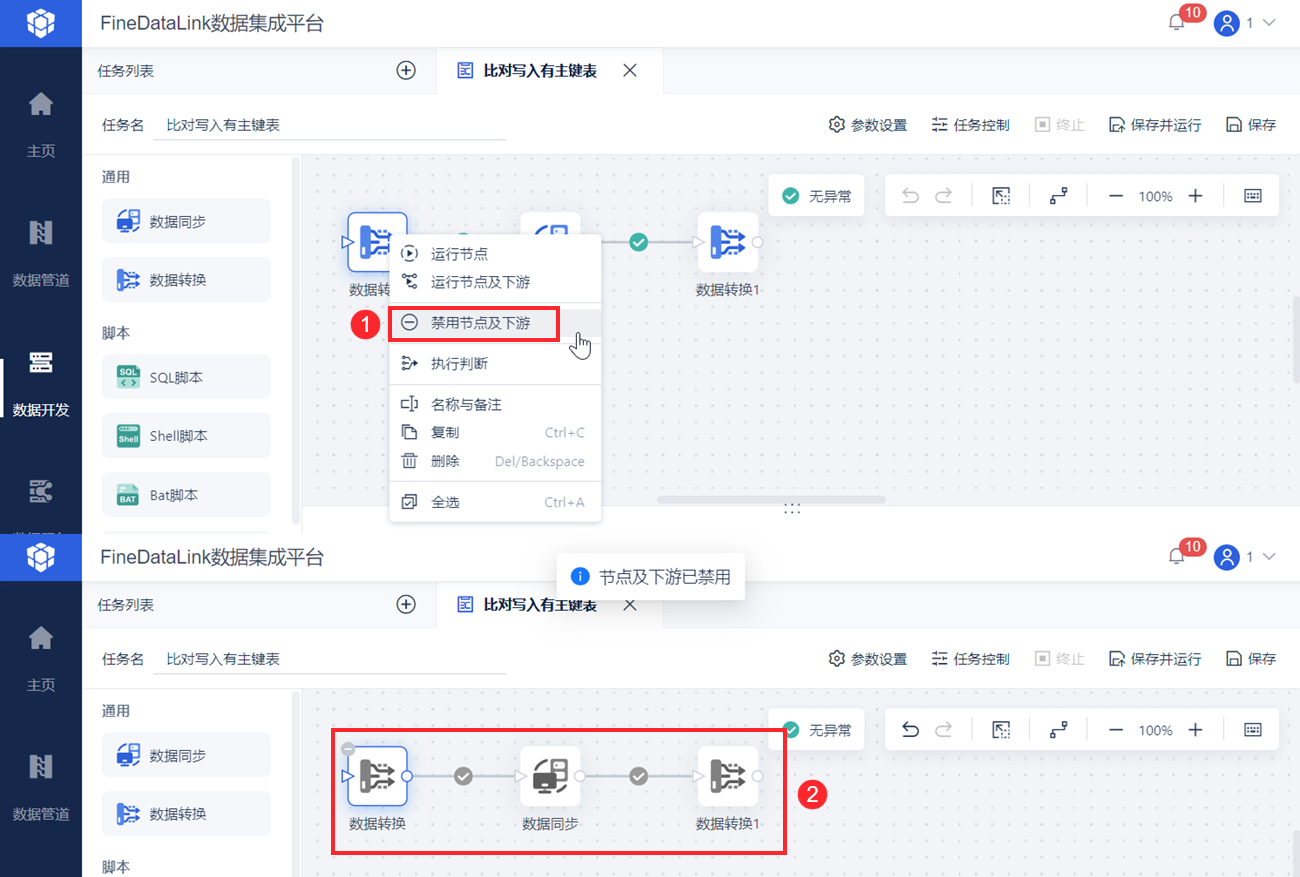
Task: Expand user dropdown arrow in upper window
Action: (1270, 23)
